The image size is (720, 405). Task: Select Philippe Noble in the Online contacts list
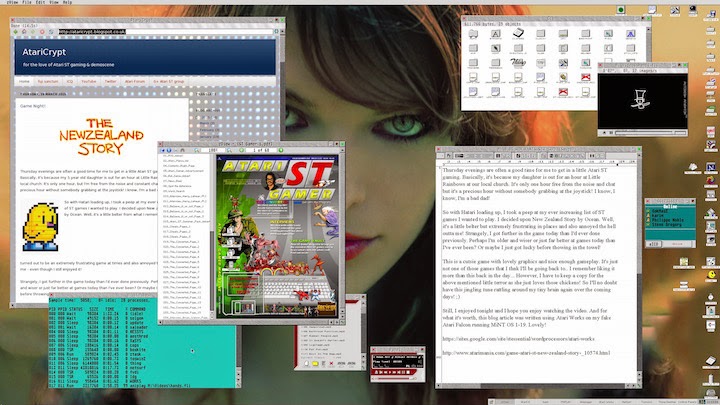pos(668,220)
